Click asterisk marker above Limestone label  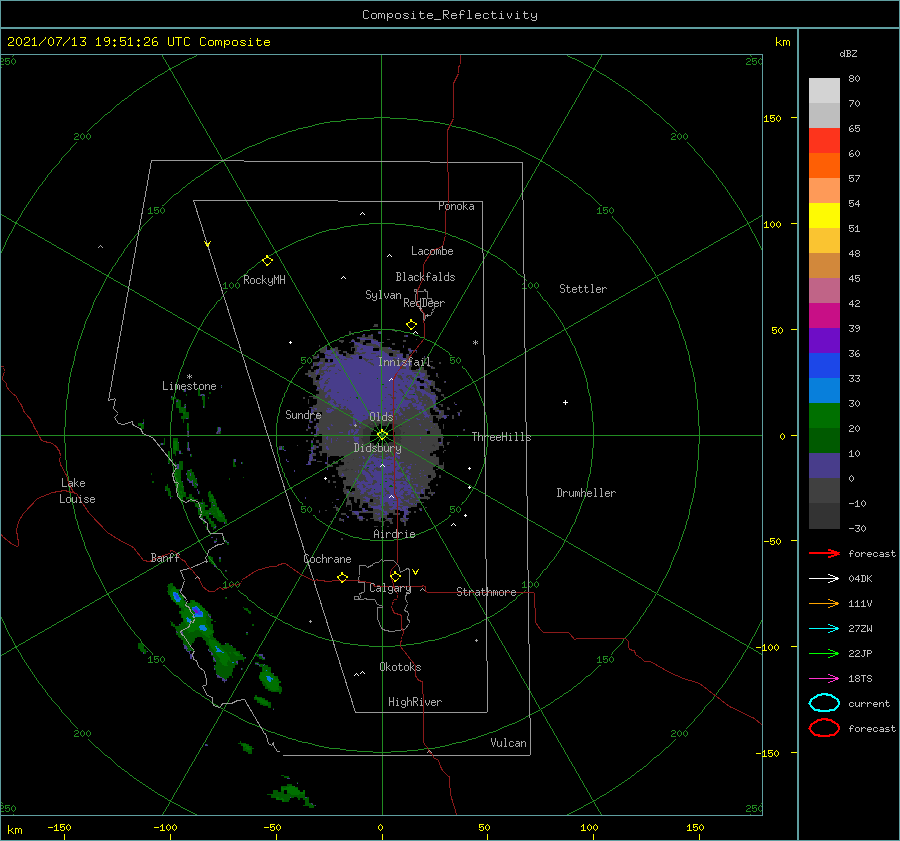click(x=189, y=377)
